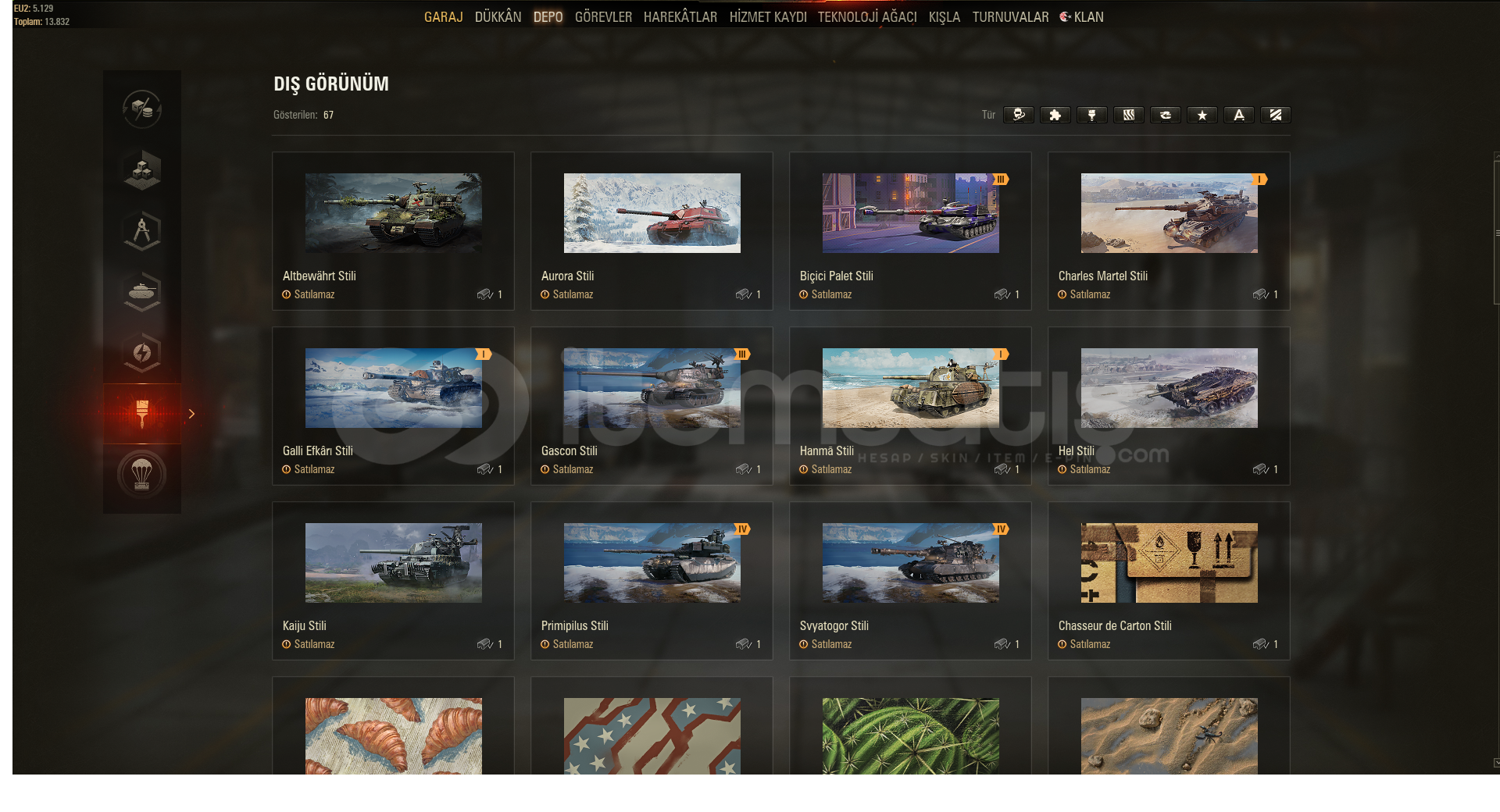The image size is (1500, 812).
Task: Click the tank count icon on Hel Stili
Action: pyautogui.click(x=1261, y=469)
